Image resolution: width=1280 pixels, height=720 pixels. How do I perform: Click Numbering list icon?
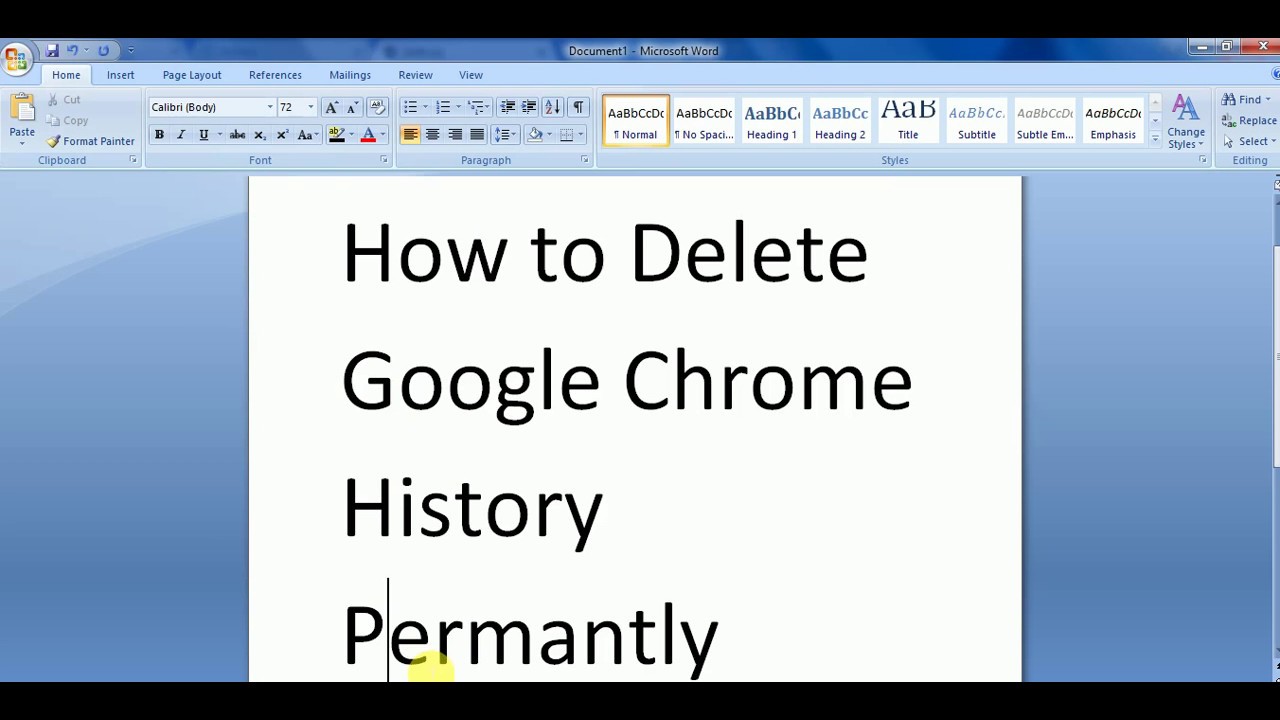tap(442, 107)
